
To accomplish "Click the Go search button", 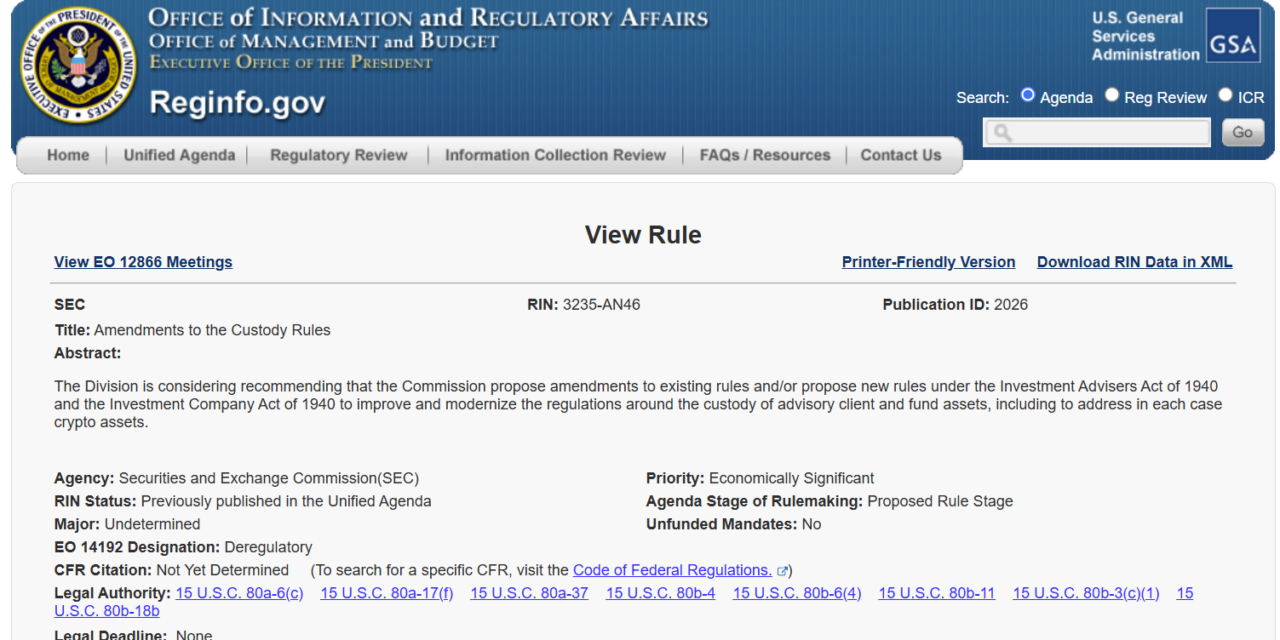I will (x=1243, y=132).
